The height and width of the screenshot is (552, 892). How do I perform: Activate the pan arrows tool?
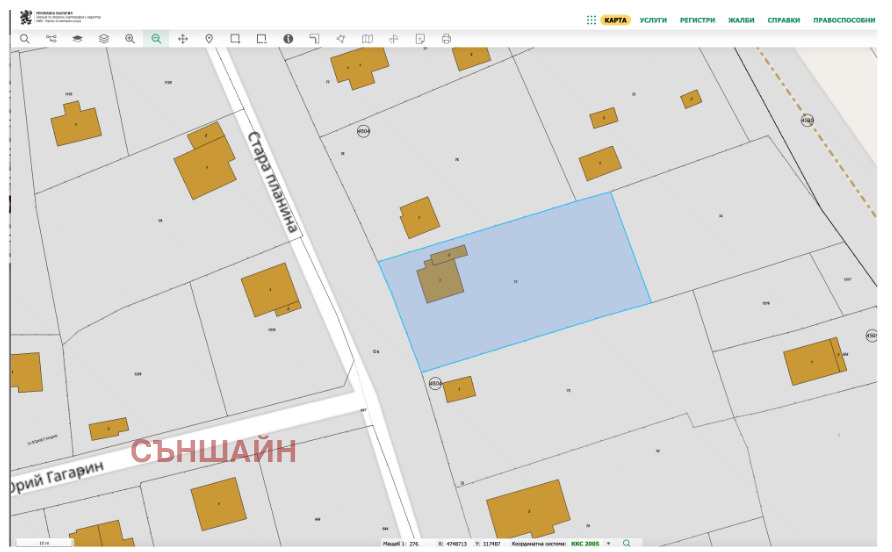(x=183, y=39)
